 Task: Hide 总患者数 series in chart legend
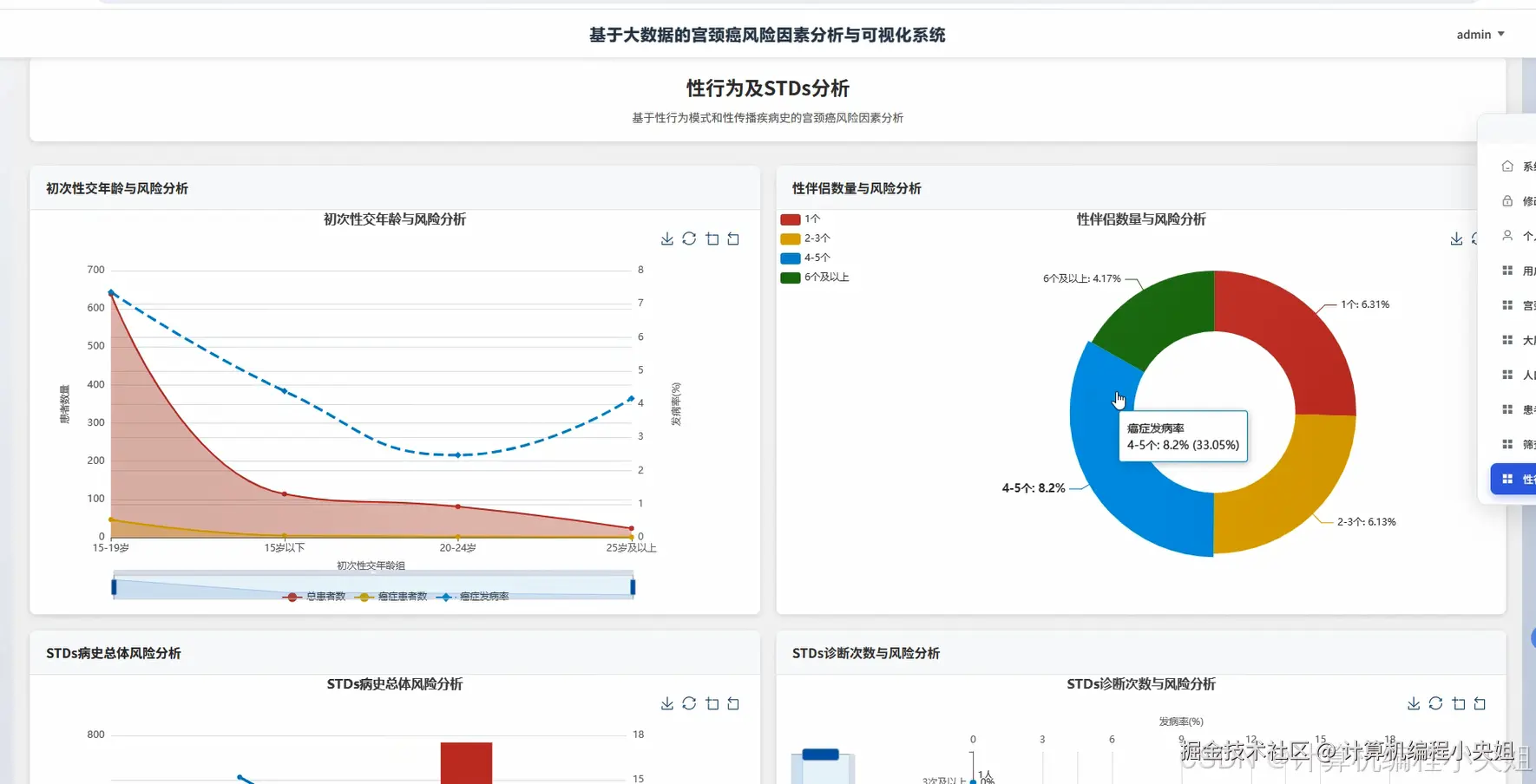(x=323, y=597)
